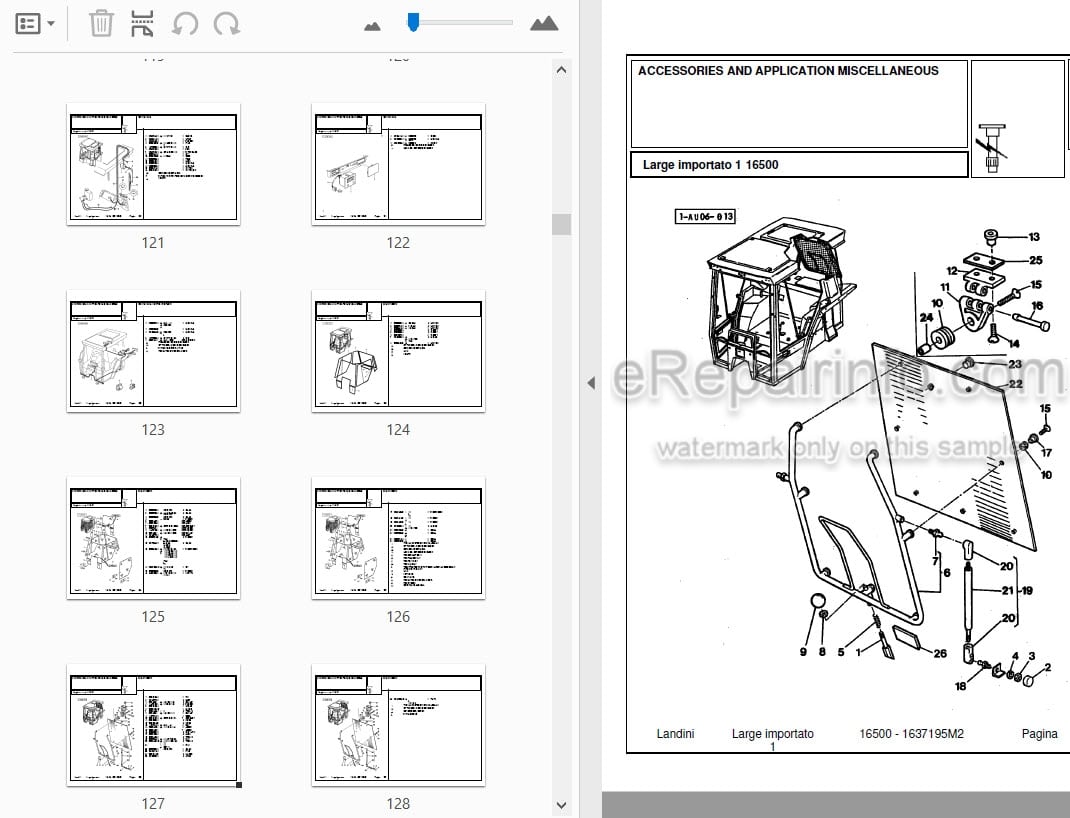Undo the last action via counterclockwise arrow
The image size is (1070, 818).
(x=185, y=24)
